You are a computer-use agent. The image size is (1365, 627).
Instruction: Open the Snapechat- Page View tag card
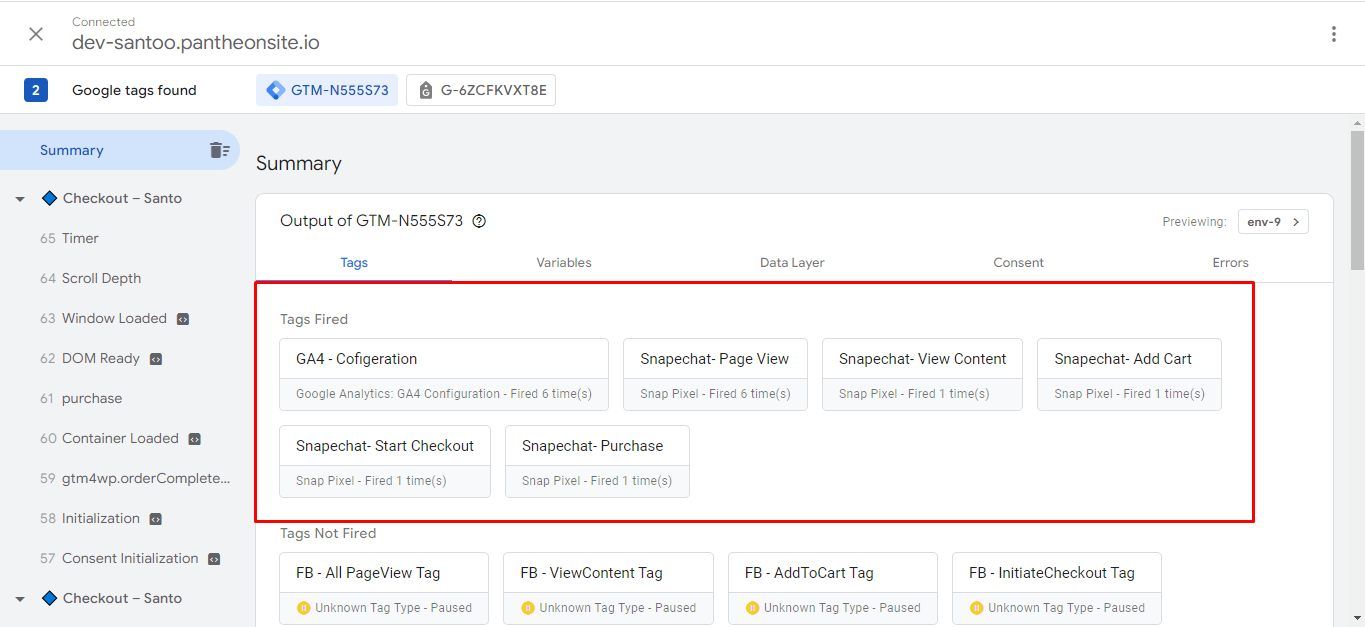[x=715, y=374]
